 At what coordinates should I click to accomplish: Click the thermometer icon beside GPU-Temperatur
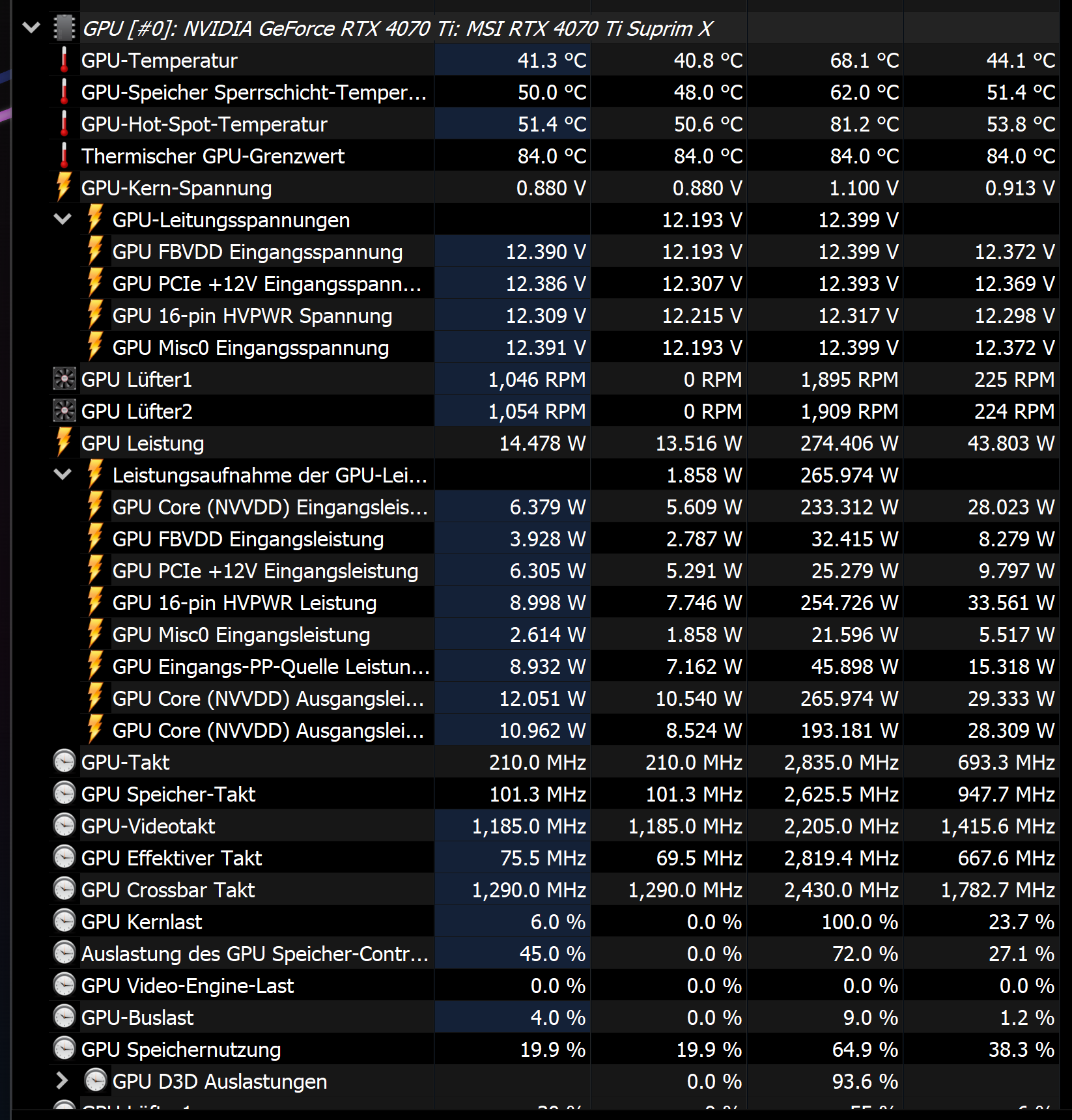coord(63,61)
